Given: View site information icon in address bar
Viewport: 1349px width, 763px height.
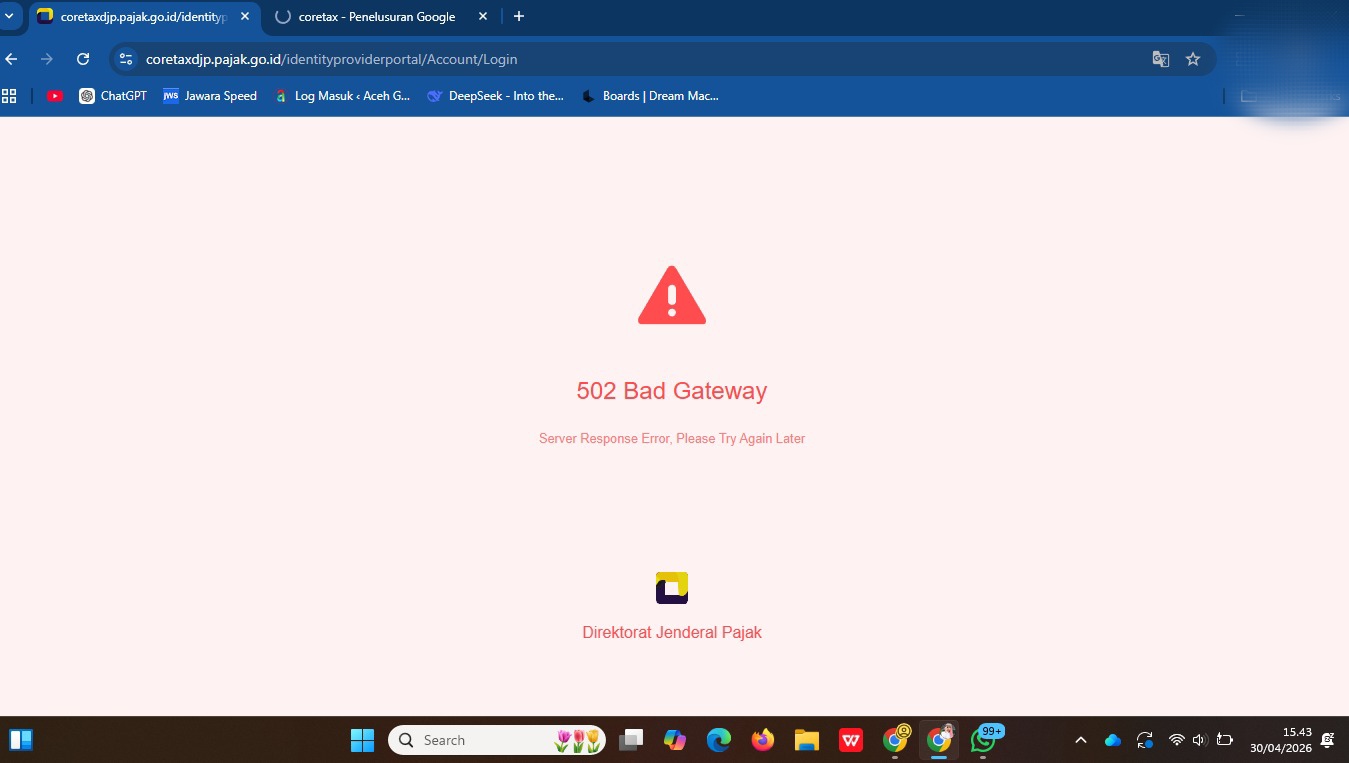Looking at the screenshot, I should coord(126,59).
